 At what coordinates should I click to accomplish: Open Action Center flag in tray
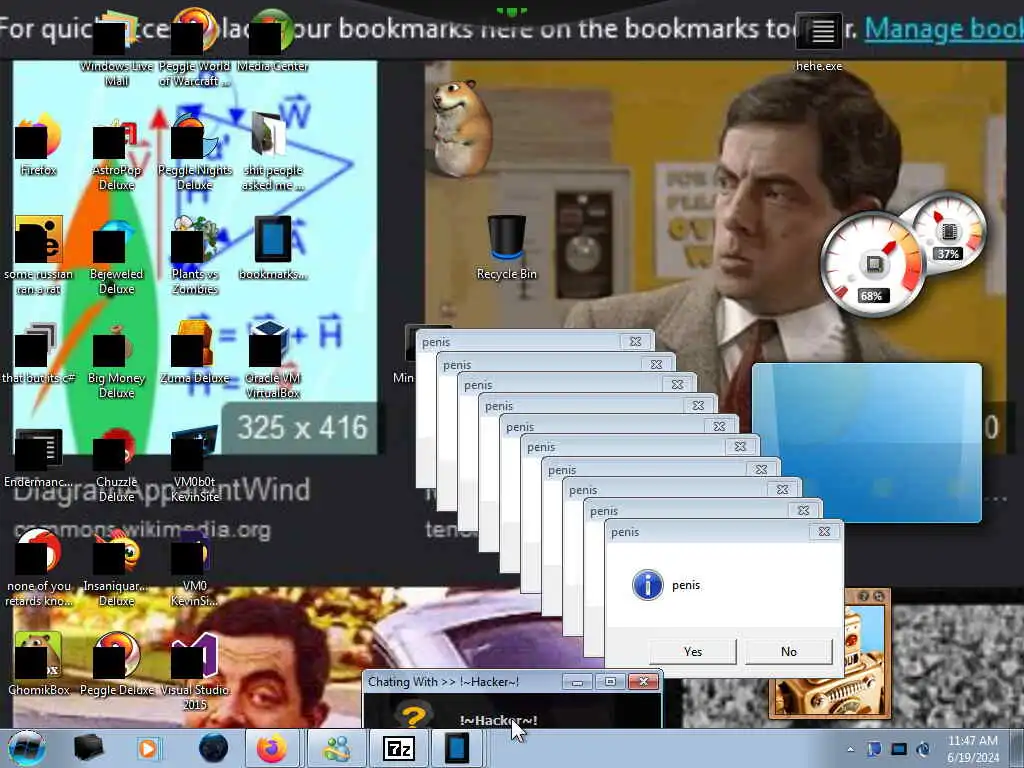(x=874, y=749)
